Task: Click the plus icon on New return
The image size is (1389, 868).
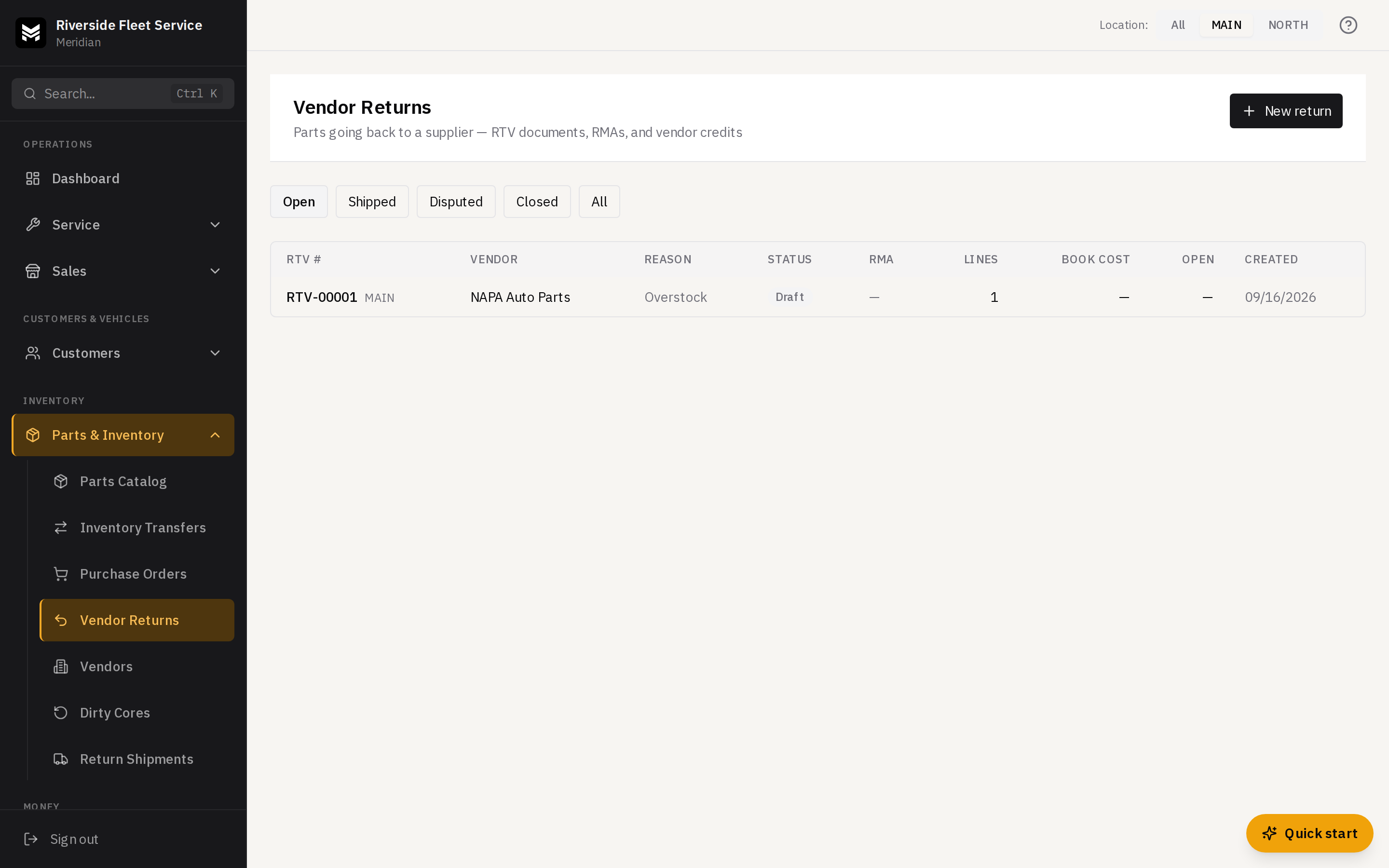Action: [x=1248, y=111]
